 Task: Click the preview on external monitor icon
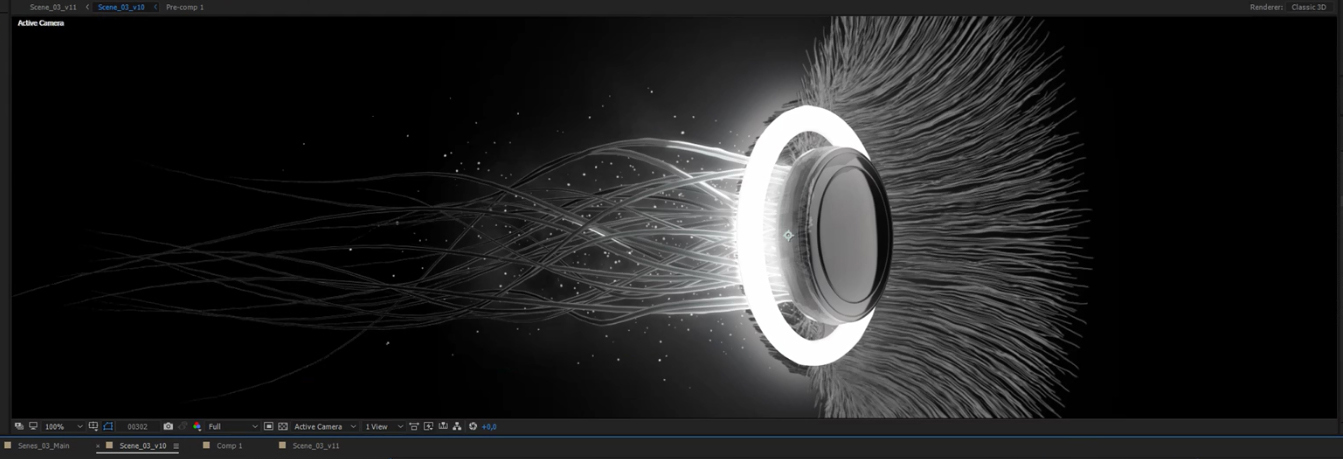(33, 427)
